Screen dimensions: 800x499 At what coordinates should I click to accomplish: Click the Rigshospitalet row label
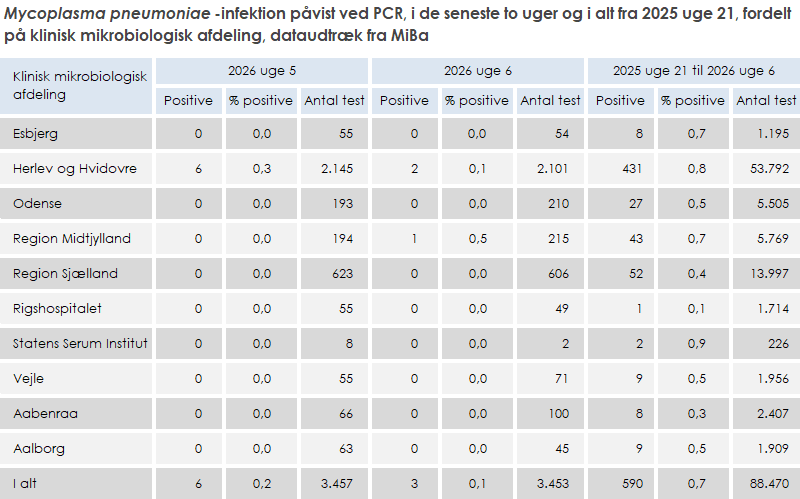point(57,309)
